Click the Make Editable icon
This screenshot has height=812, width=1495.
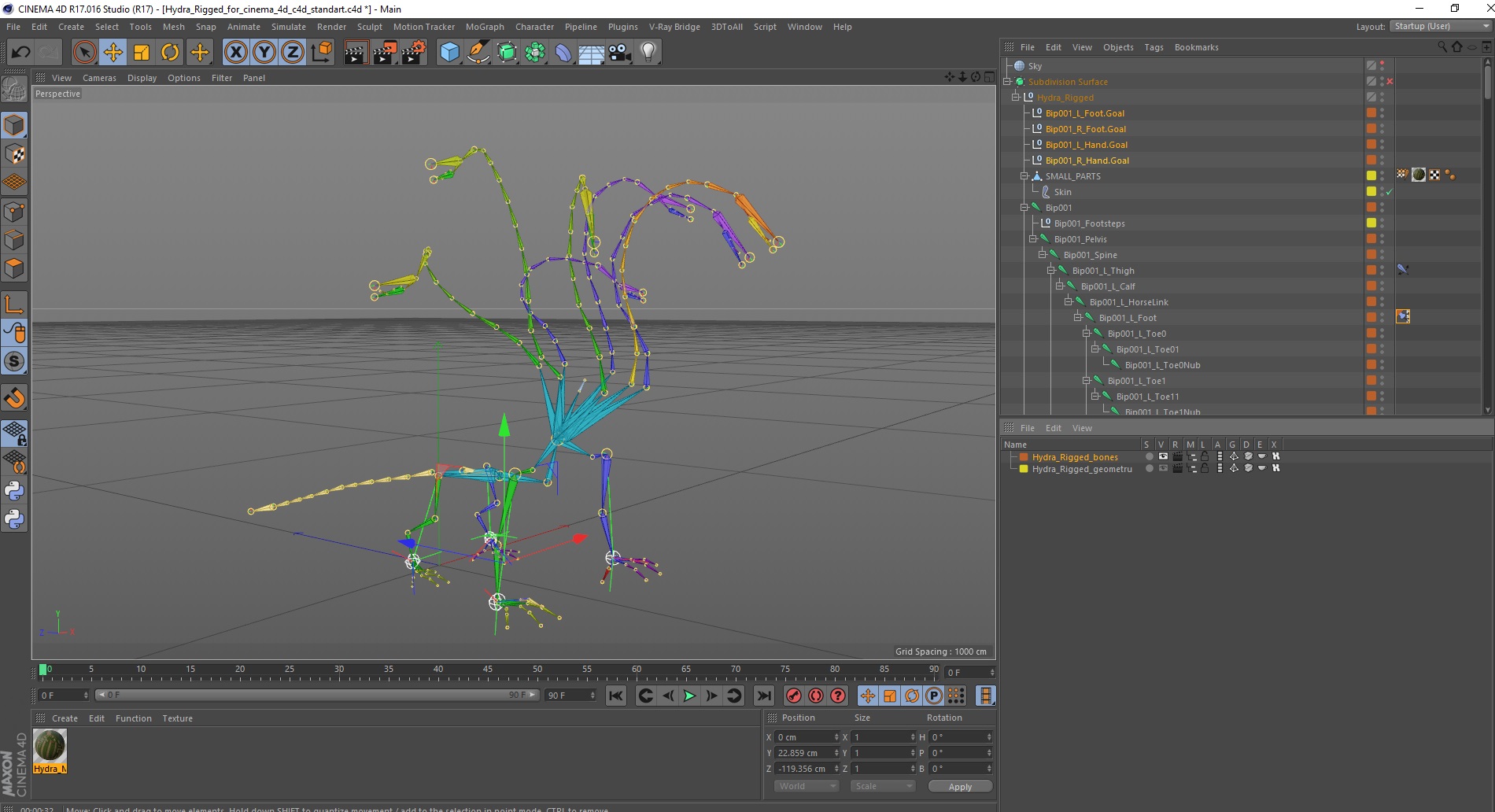pyautogui.click(x=14, y=90)
